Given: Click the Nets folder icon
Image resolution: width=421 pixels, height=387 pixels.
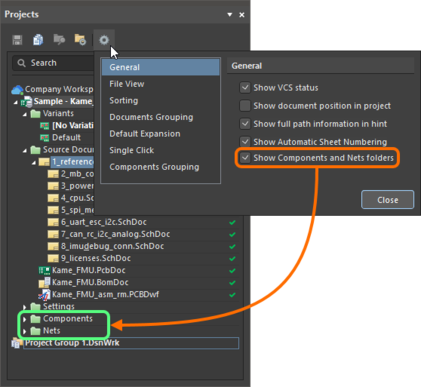Looking at the screenshot, I should click(x=35, y=331).
